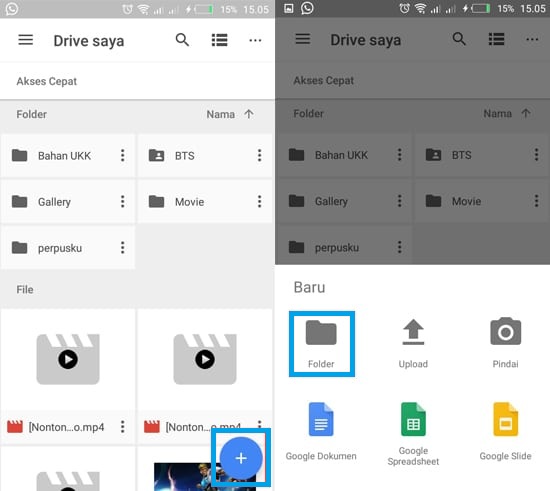This screenshot has height=491, width=550.
Task: Open first video thumbnail under File
Action: tap(68, 359)
